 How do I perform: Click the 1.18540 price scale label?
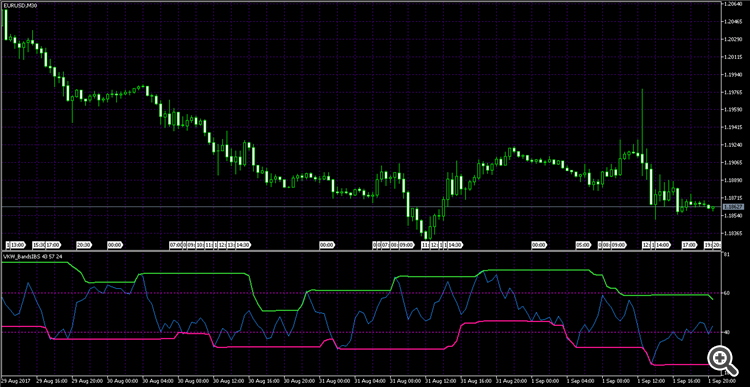733,216
